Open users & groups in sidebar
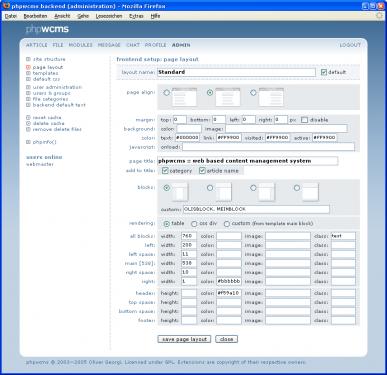 point(52,93)
